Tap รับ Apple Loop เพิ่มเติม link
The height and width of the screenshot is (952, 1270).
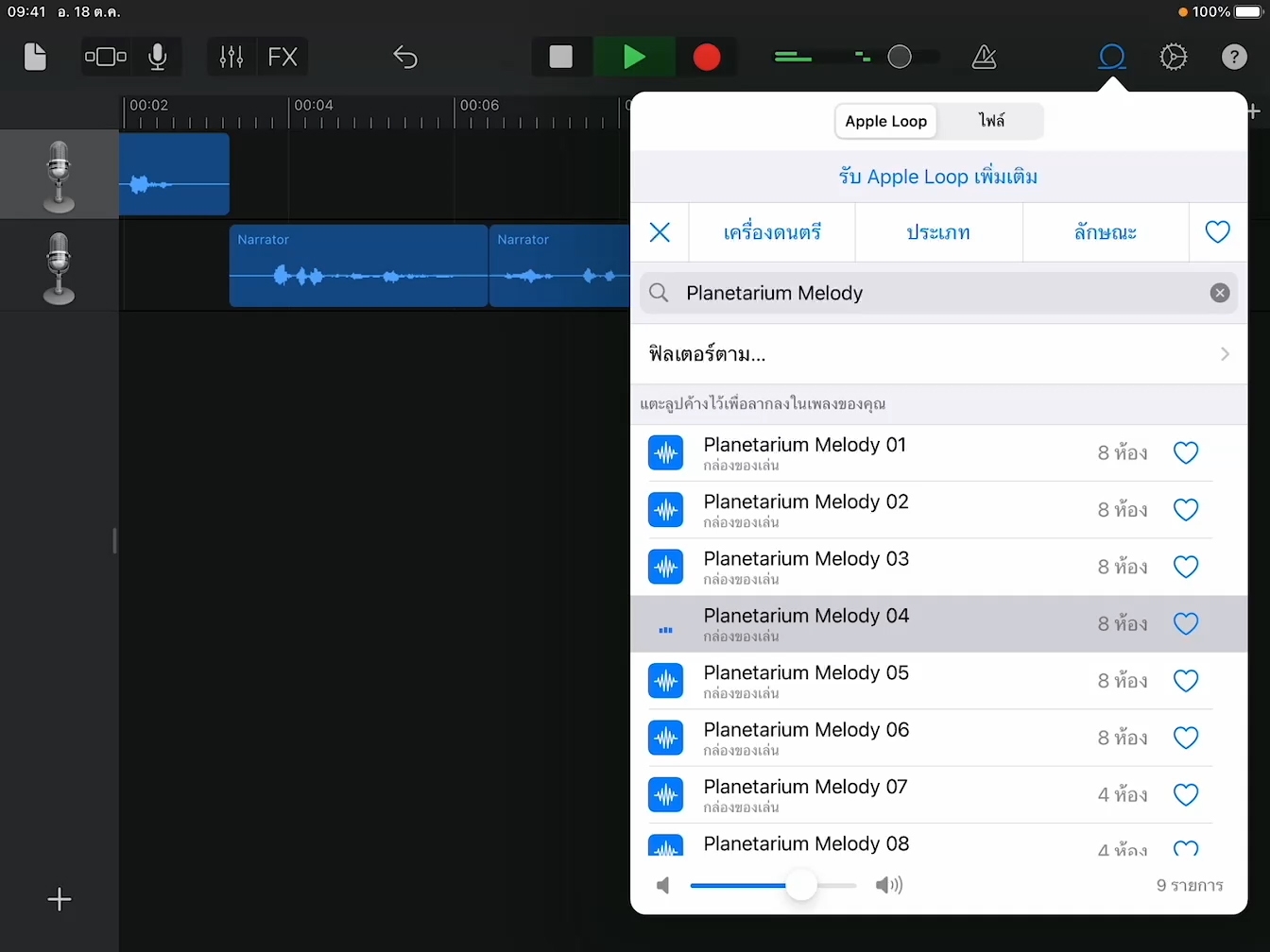click(938, 177)
